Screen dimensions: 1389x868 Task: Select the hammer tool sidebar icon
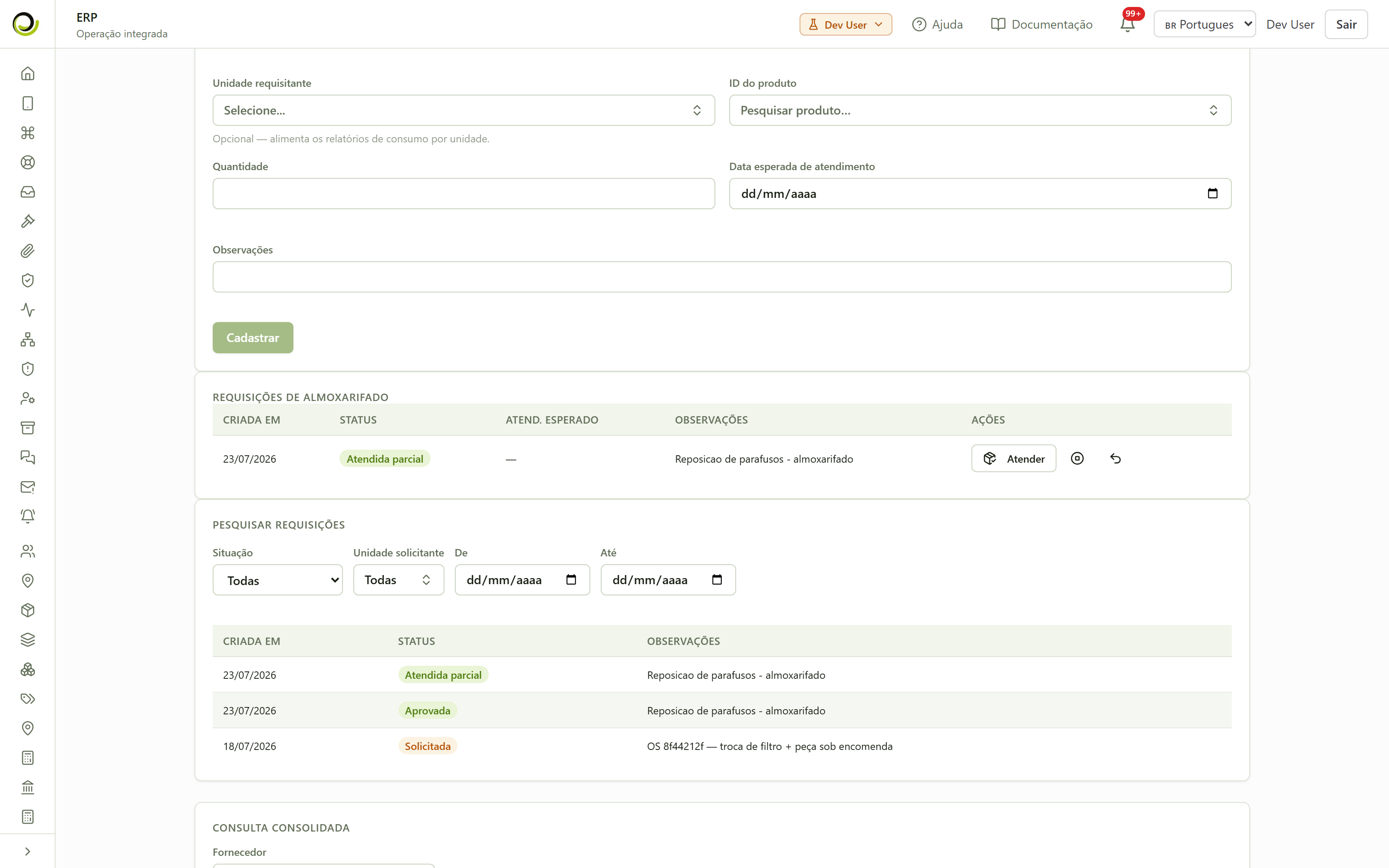click(27, 222)
